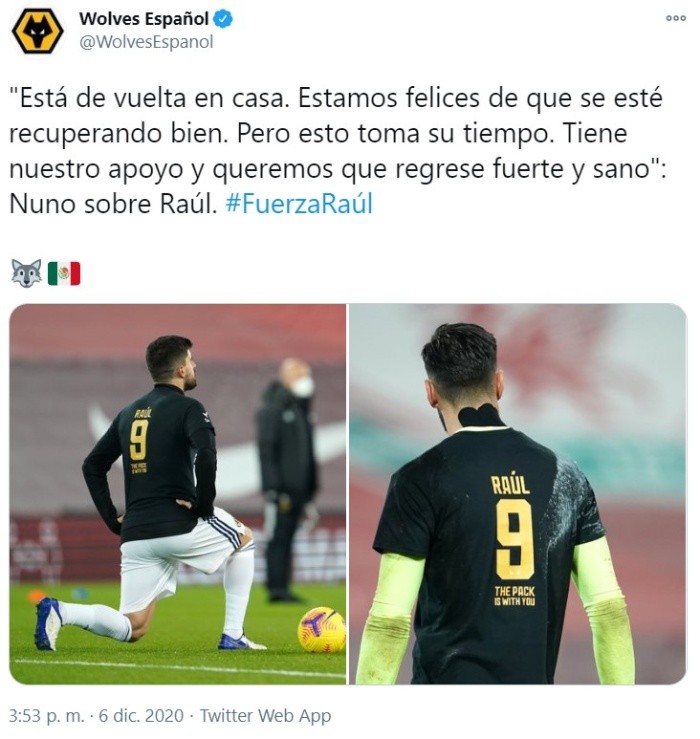Click the 6 dic. 2020 date

coord(141,715)
